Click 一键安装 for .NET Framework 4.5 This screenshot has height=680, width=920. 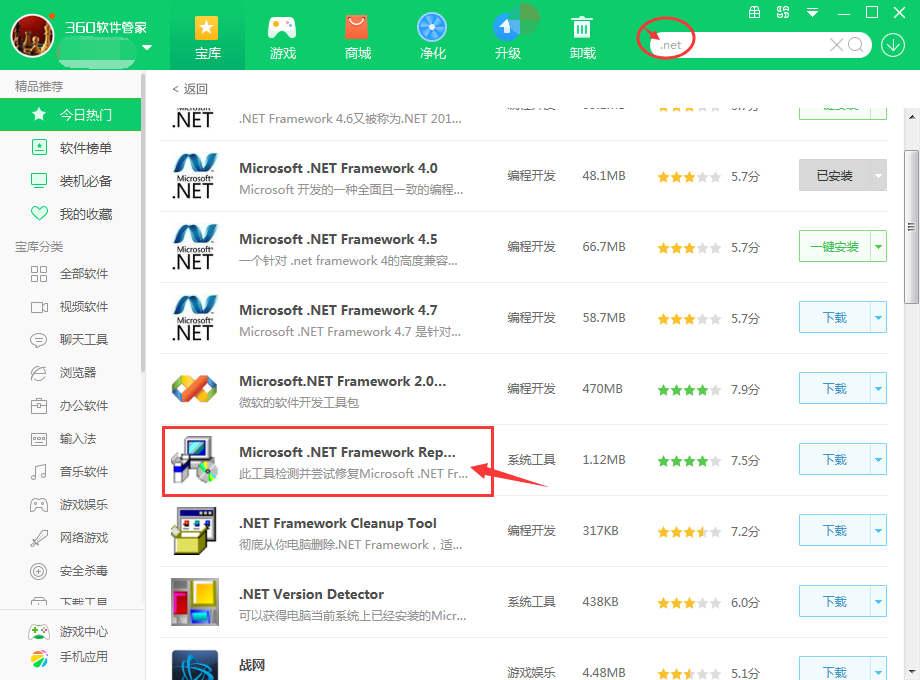click(x=834, y=246)
